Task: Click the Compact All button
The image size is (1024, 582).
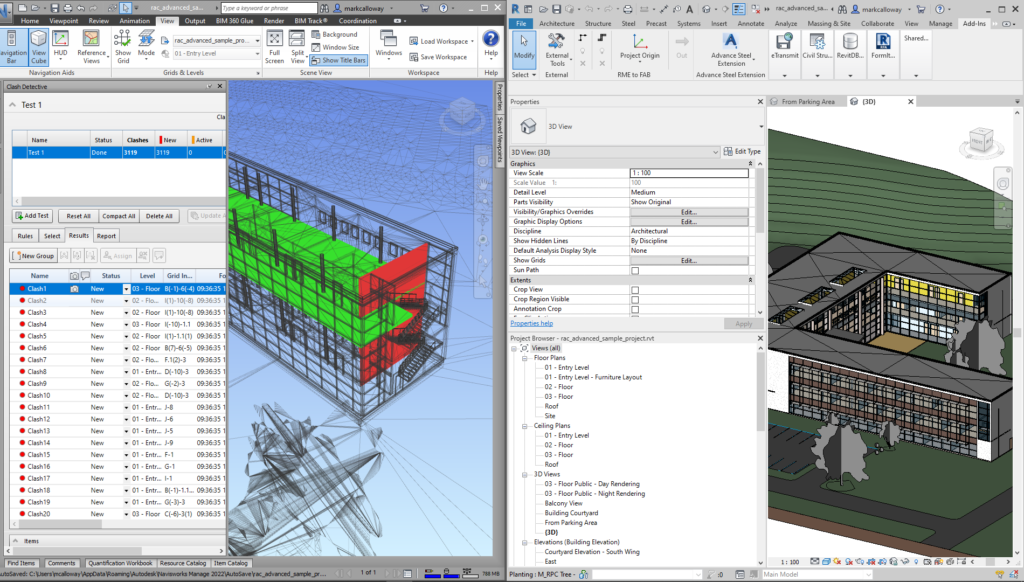Action: point(118,216)
